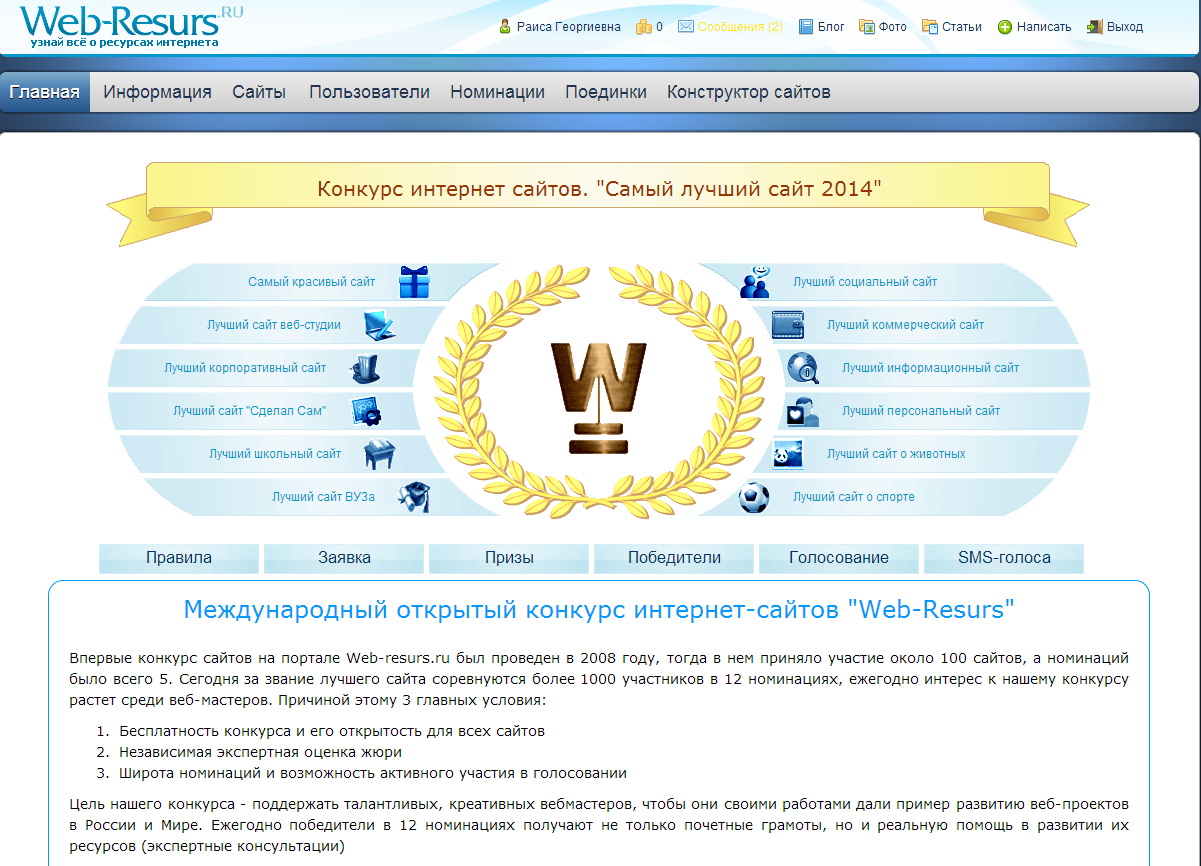Open the Фото link in the header
This screenshot has height=866, width=1201.
(x=893, y=27)
